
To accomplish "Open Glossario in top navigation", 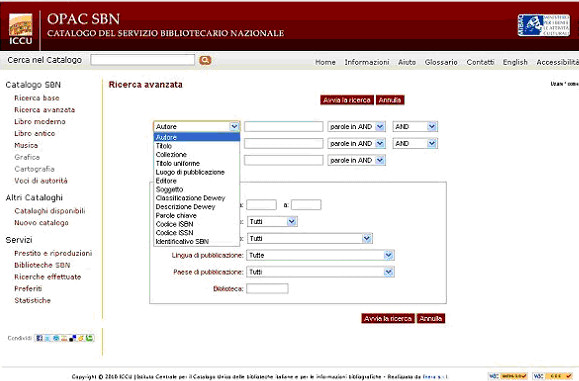I will click(441, 62).
